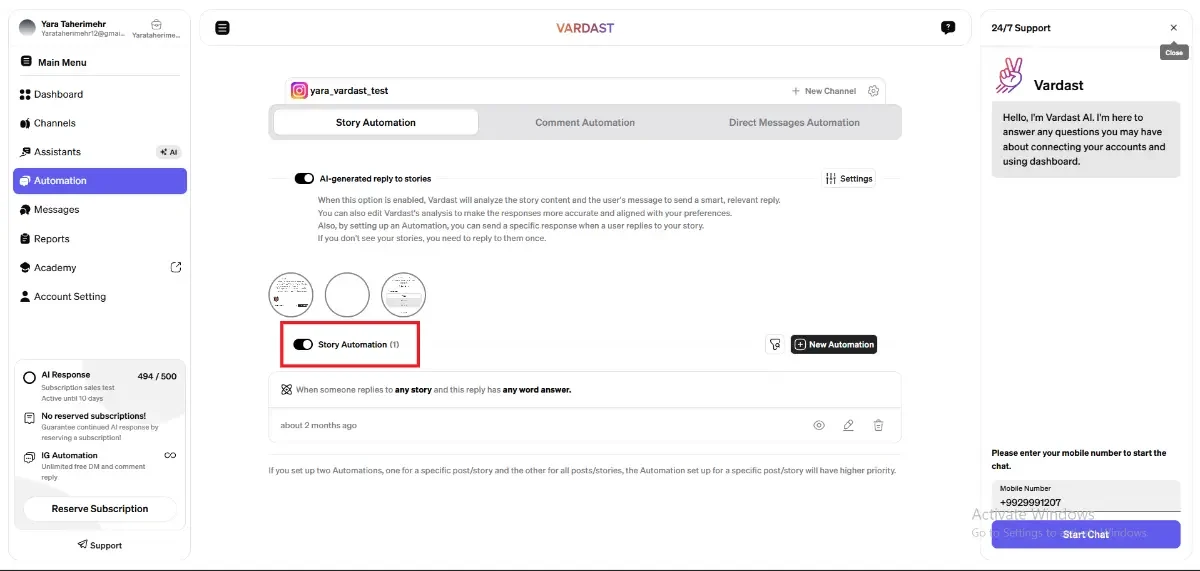Click the Academy external link icon
The image size is (1200, 571).
pyautogui.click(x=176, y=267)
